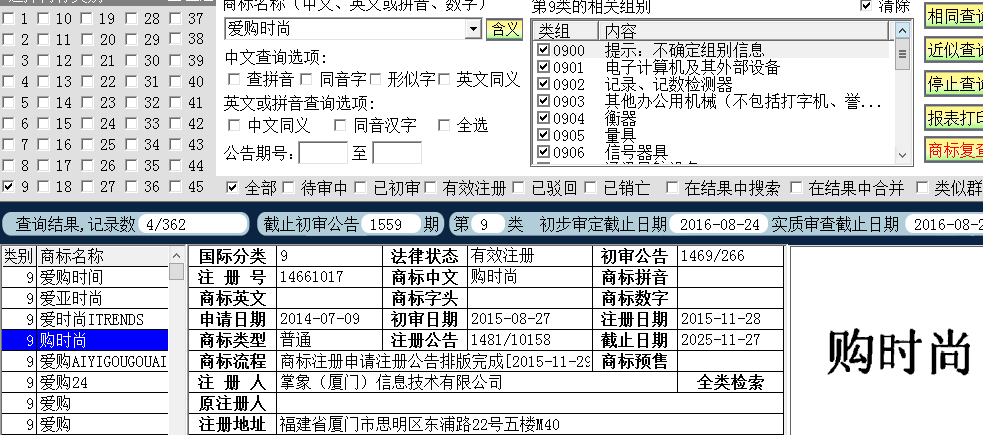The height and width of the screenshot is (435, 983).
Task: Click the 内容 column header
Action: point(744,30)
